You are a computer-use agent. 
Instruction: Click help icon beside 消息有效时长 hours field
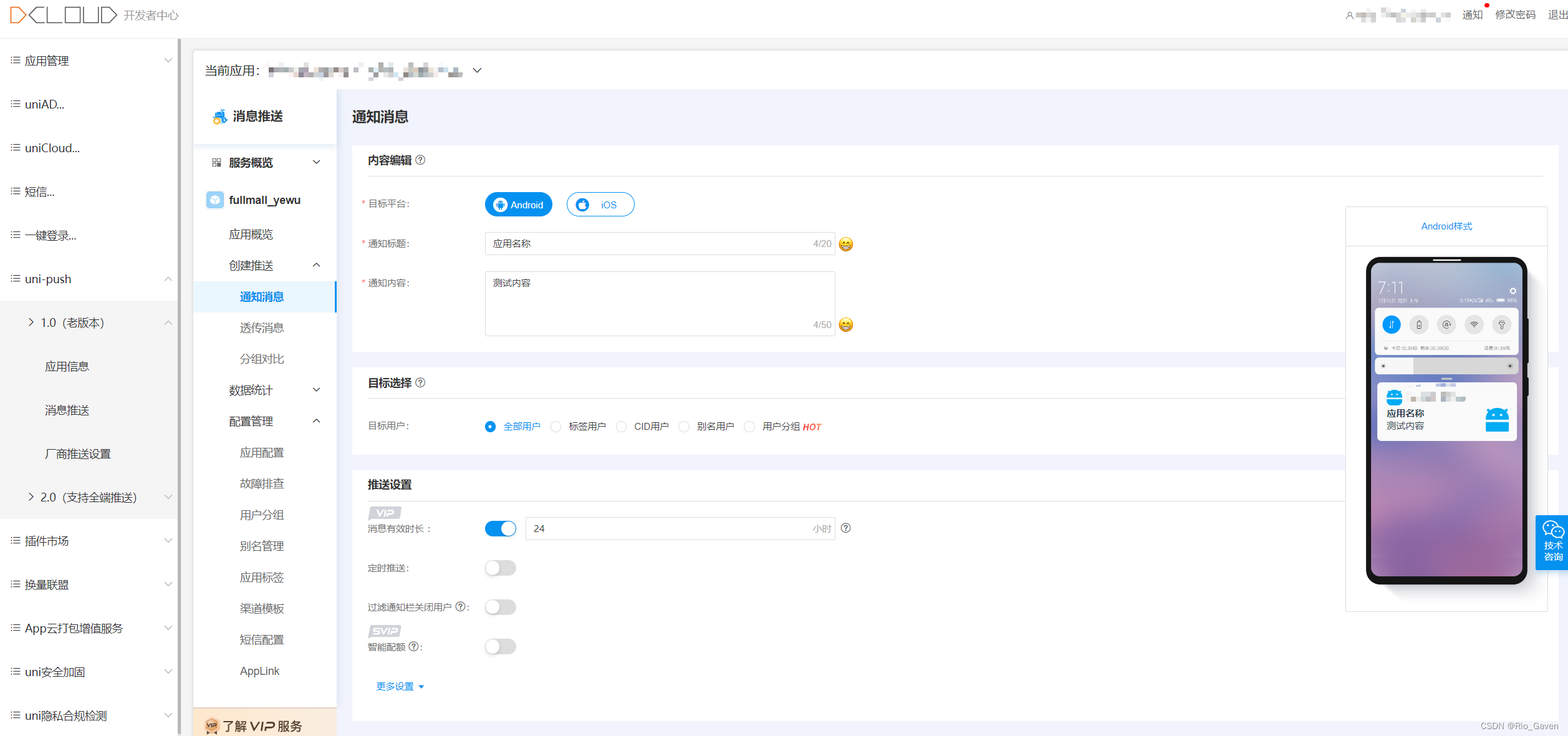point(845,528)
